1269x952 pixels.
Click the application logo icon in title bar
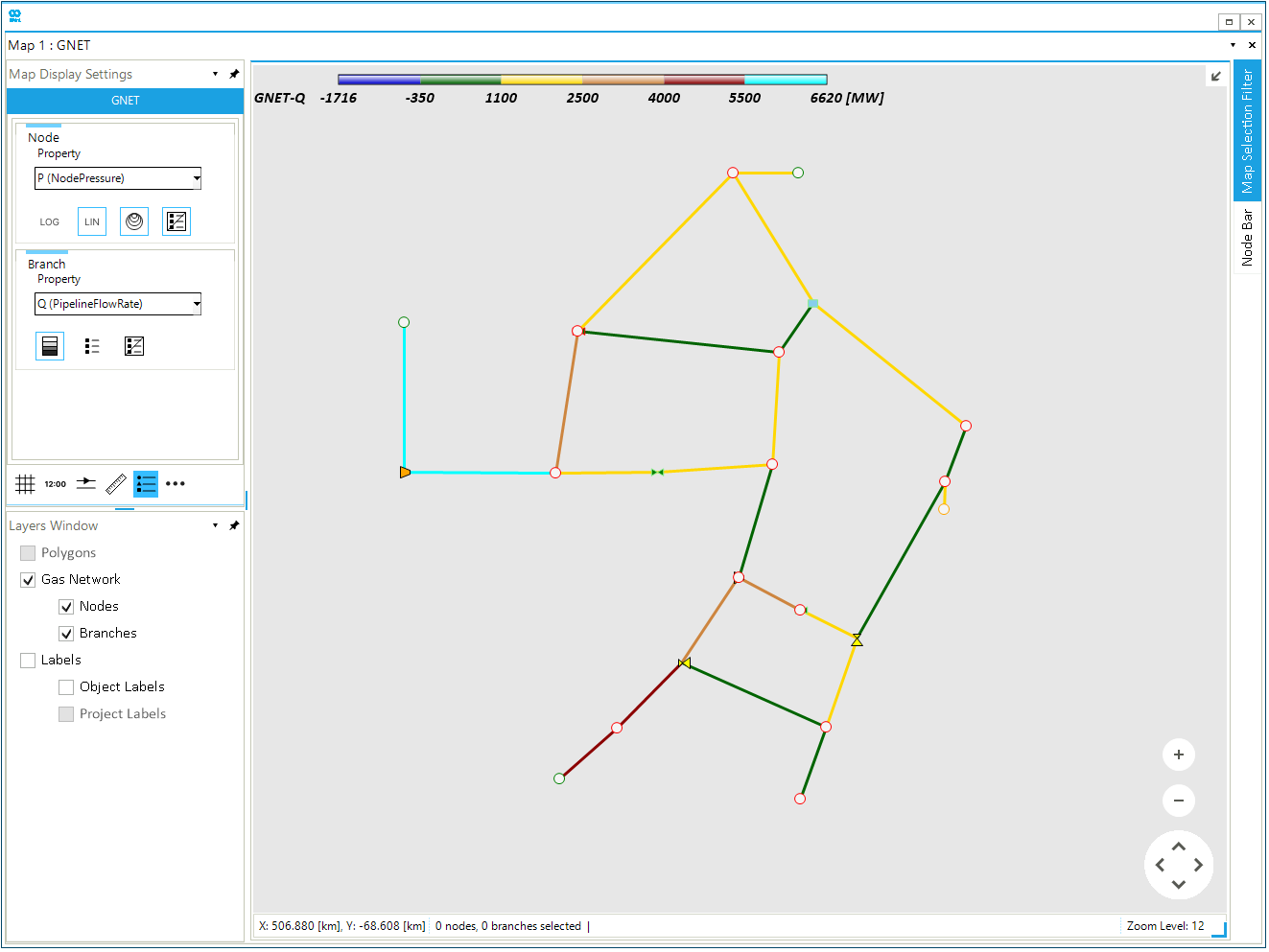coord(14,15)
